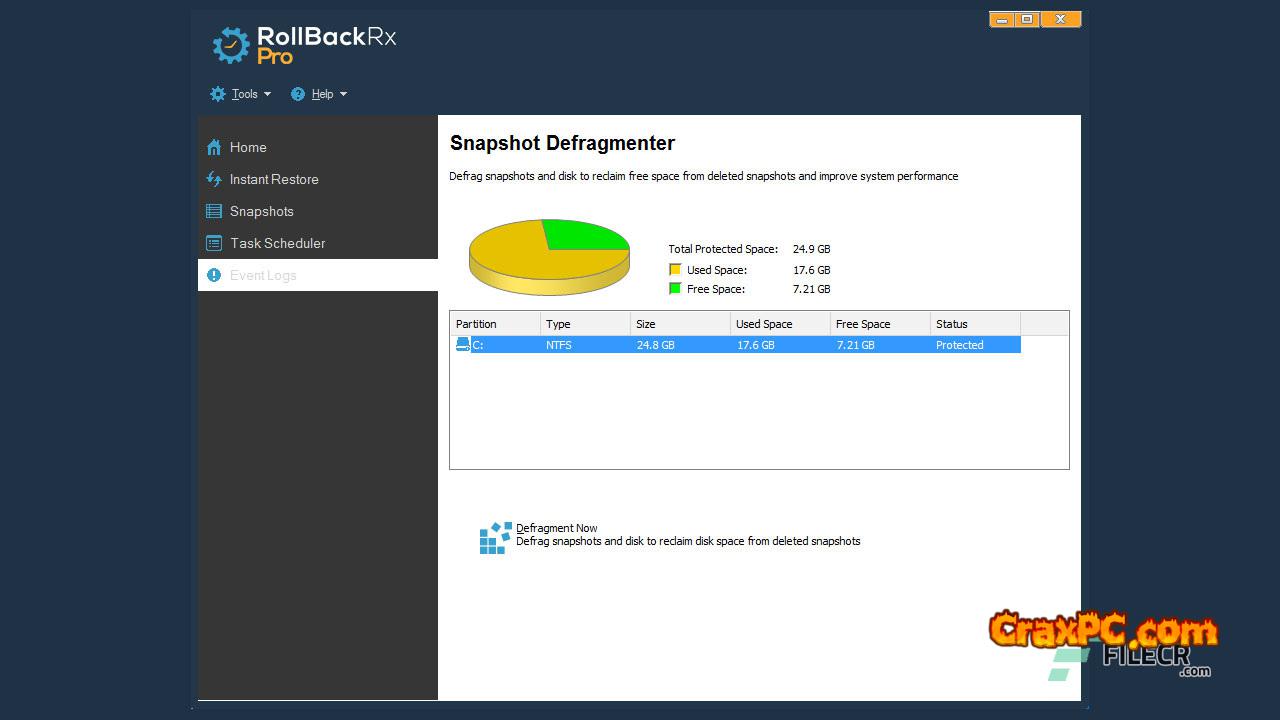Maximize the RollBack Rx window
The width and height of the screenshot is (1280, 720).
pos(1027,19)
